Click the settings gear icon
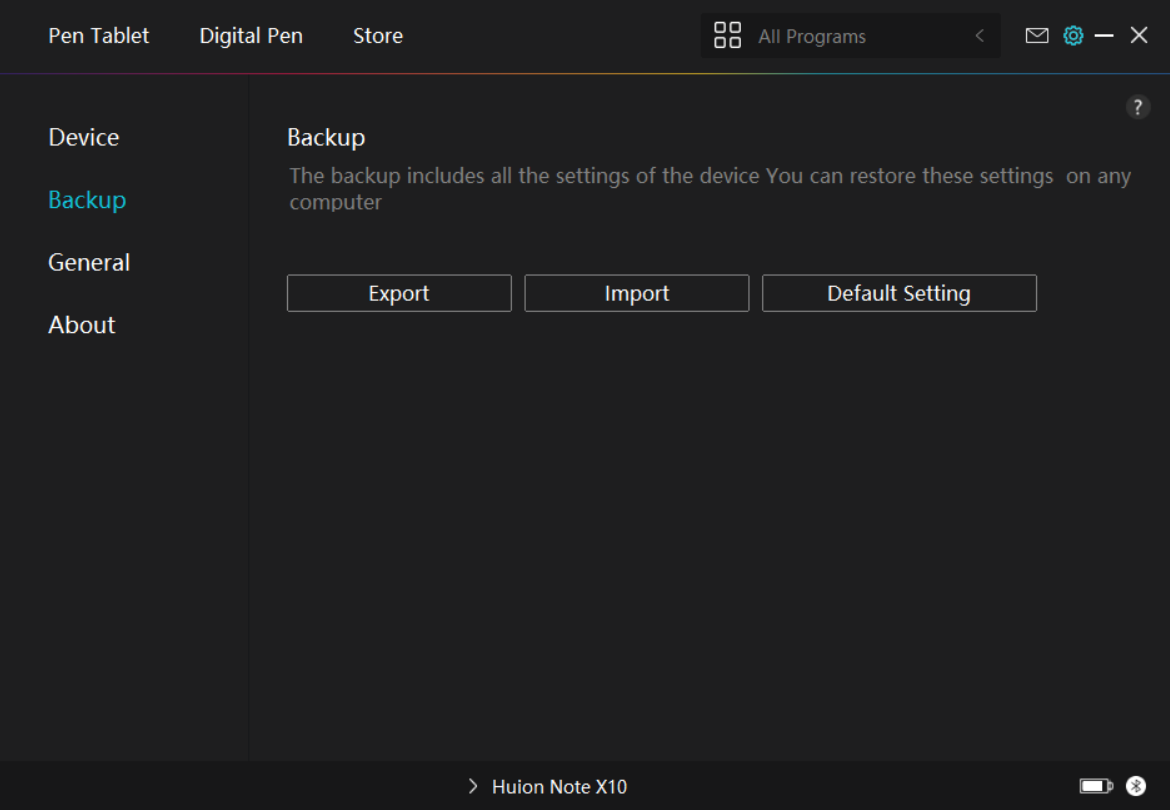 click(1073, 36)
